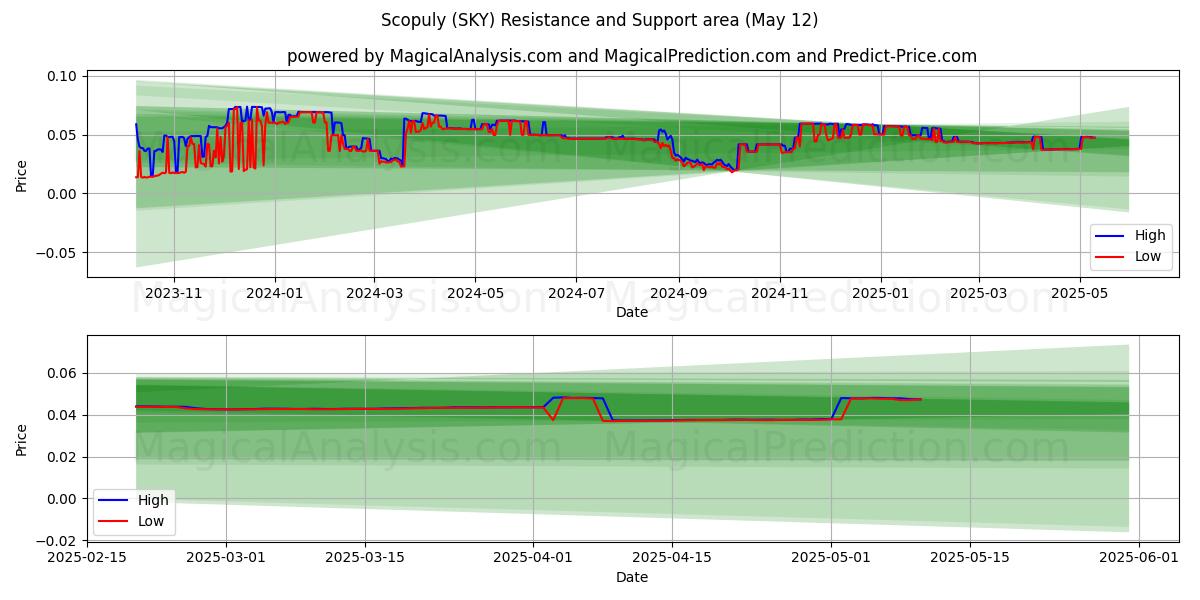
Task: Click the '2024-09' date tick label
Action: 678,294
